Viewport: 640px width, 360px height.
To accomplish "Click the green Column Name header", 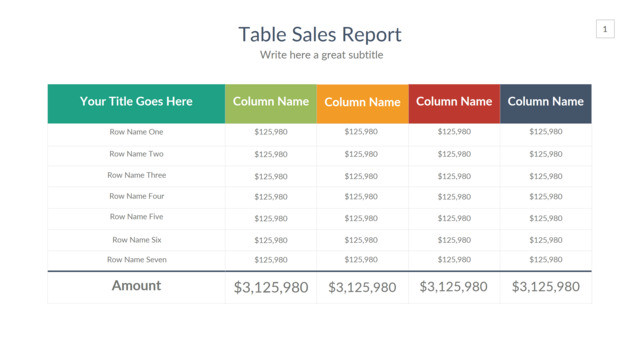I will (271, 104).
